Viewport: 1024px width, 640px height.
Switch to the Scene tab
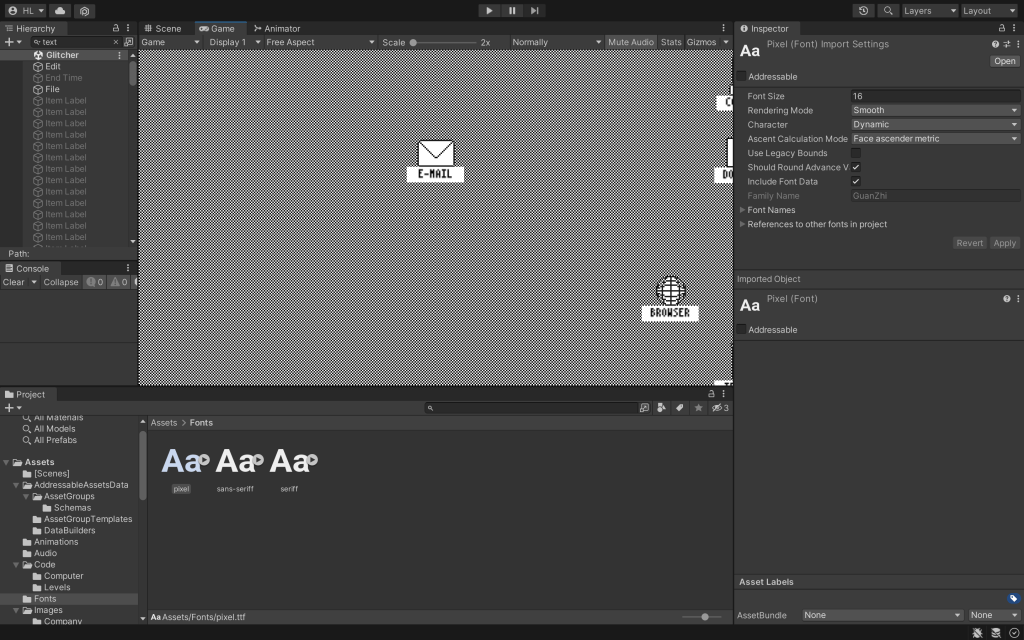coord(163,29)
